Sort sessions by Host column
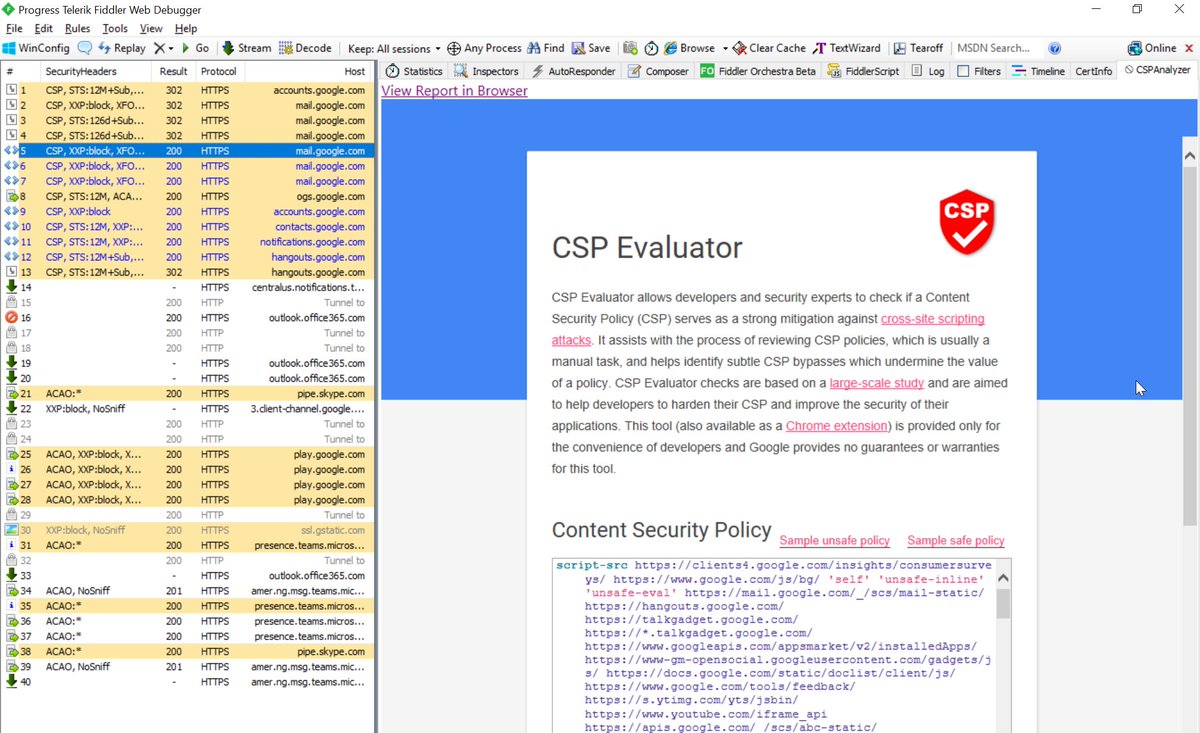The height and width of the screenshot is (733, 1200). click(308, 72)
